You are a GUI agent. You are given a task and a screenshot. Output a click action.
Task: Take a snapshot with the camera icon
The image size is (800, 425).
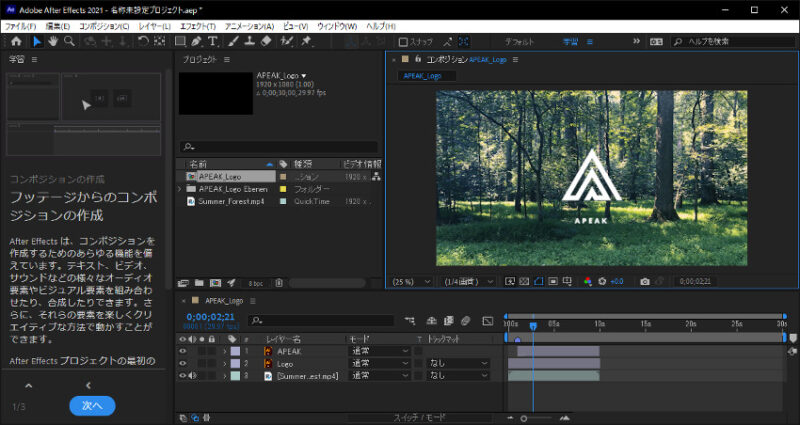click(645, 282)
